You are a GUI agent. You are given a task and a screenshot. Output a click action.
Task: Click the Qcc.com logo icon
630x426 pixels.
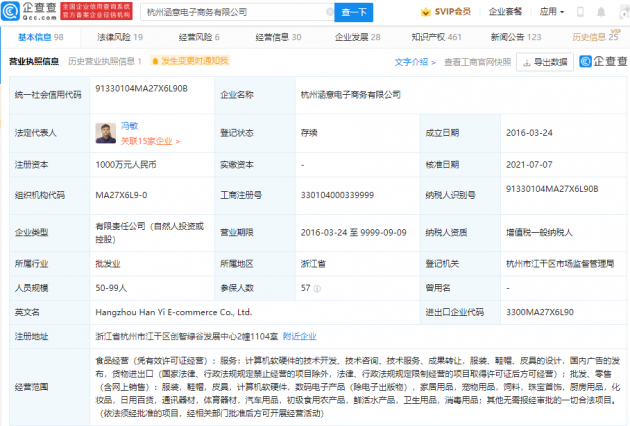point(10,11)
